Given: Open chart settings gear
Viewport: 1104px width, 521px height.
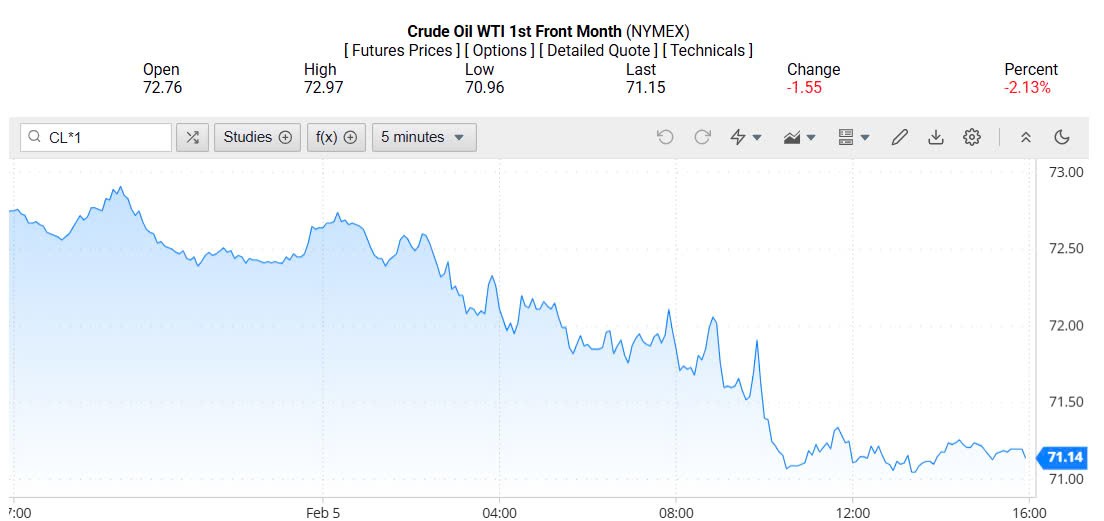Looking at the screenshot, I should click(971, 137).
